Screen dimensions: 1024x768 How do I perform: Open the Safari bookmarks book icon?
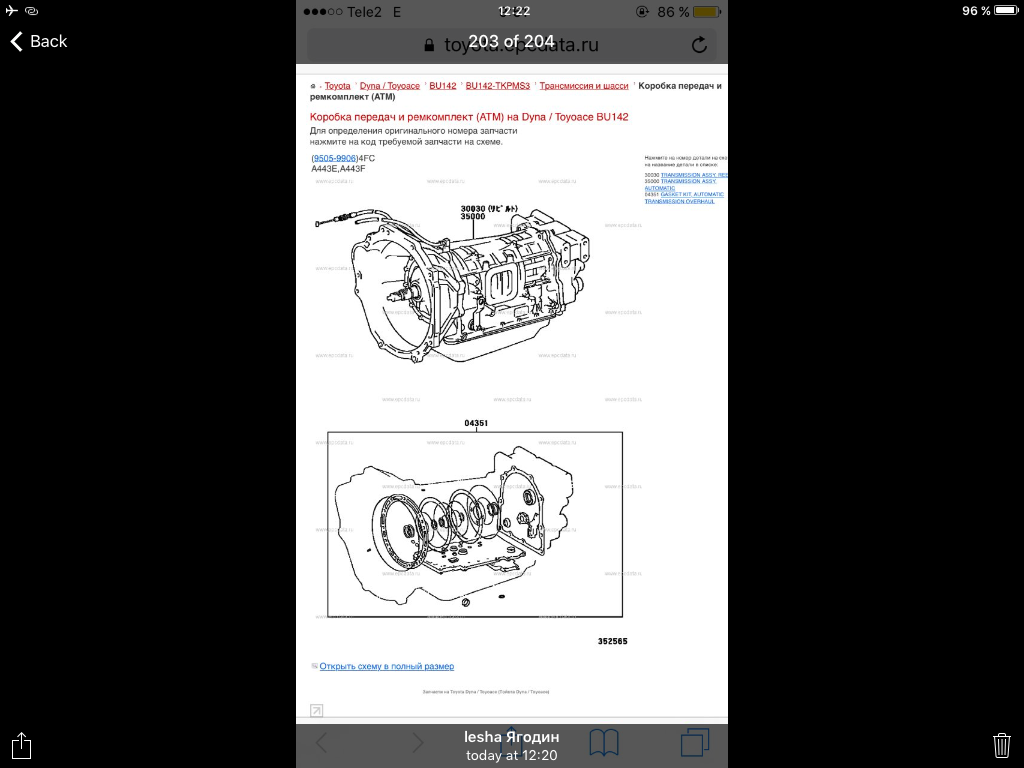click(x=603, y=742)
